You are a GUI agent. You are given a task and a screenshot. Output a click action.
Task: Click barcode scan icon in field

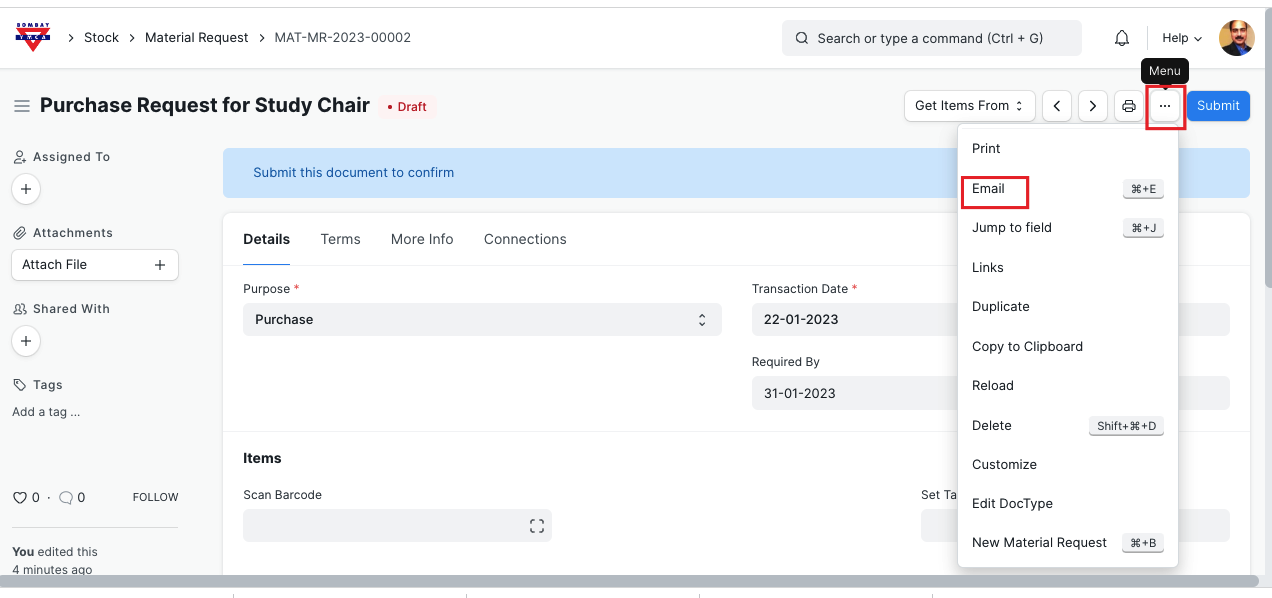(537, 526)
